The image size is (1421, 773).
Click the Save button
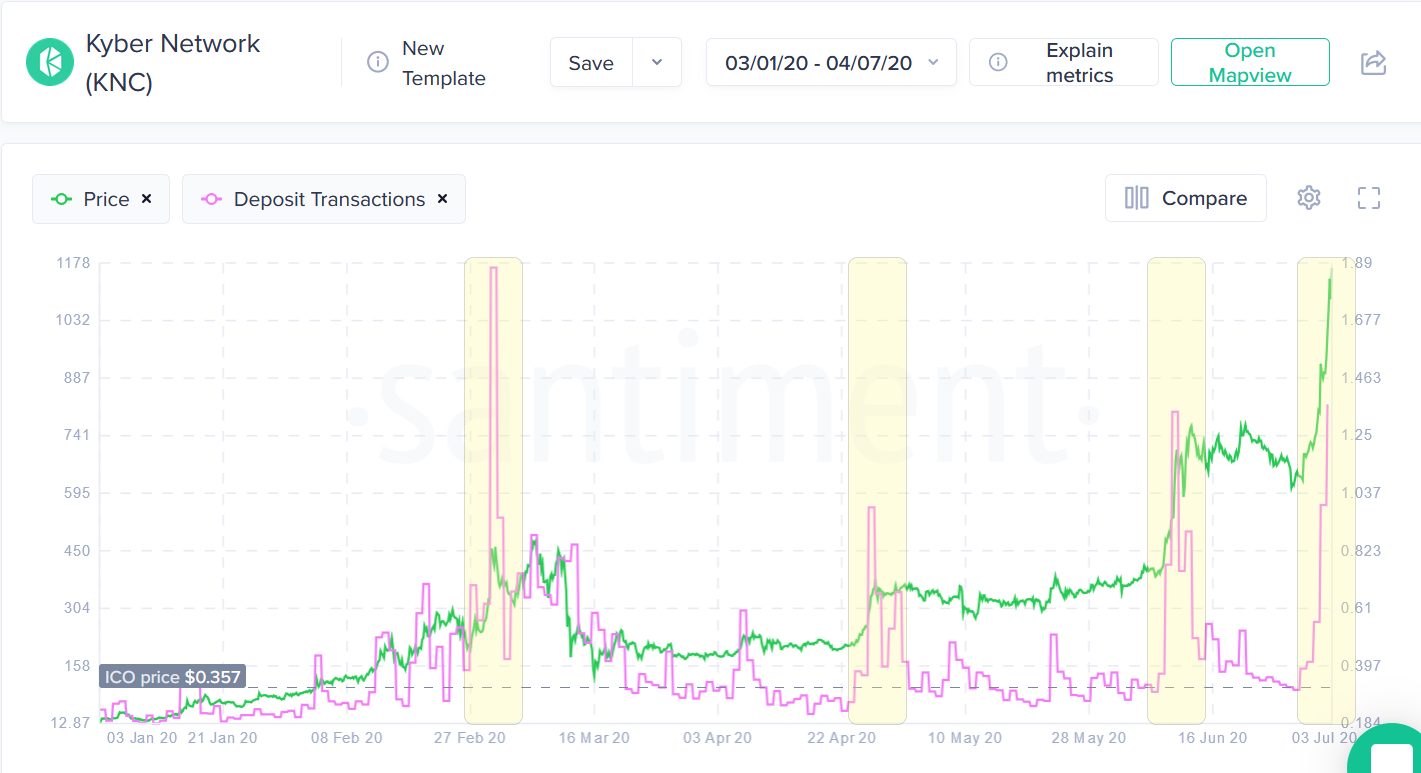click(591, 62)
